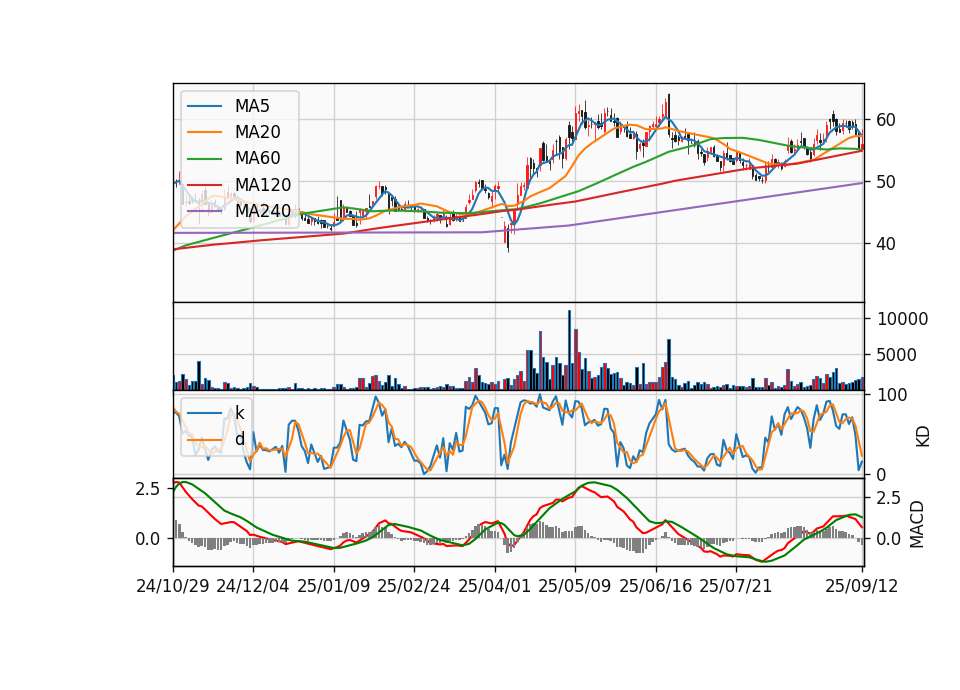The height and width of the screenshot is (690, 960).
Task: Click the 25/06/16 date axis label
Action: (x=655, y=586)
